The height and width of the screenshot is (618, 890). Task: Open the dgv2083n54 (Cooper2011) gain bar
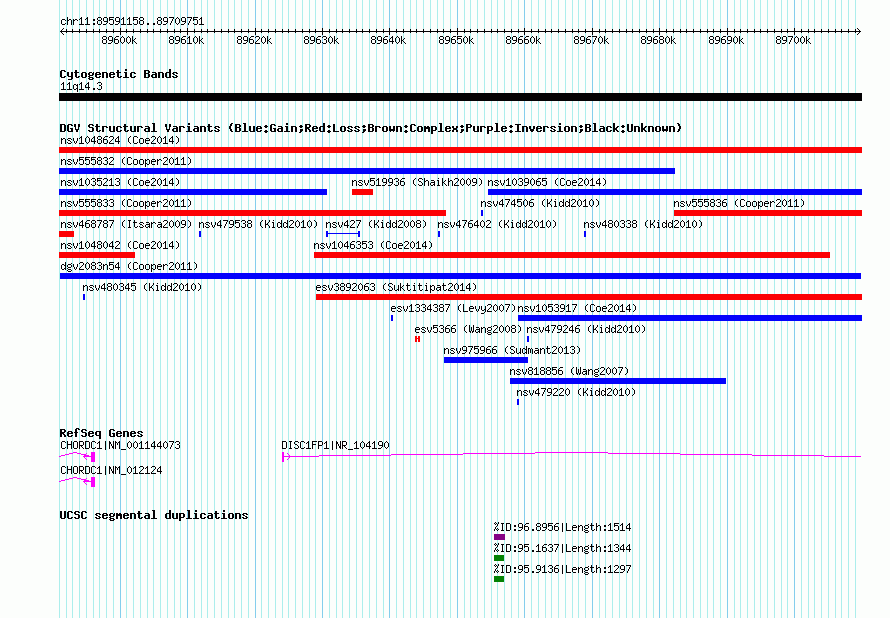(460, 276)
